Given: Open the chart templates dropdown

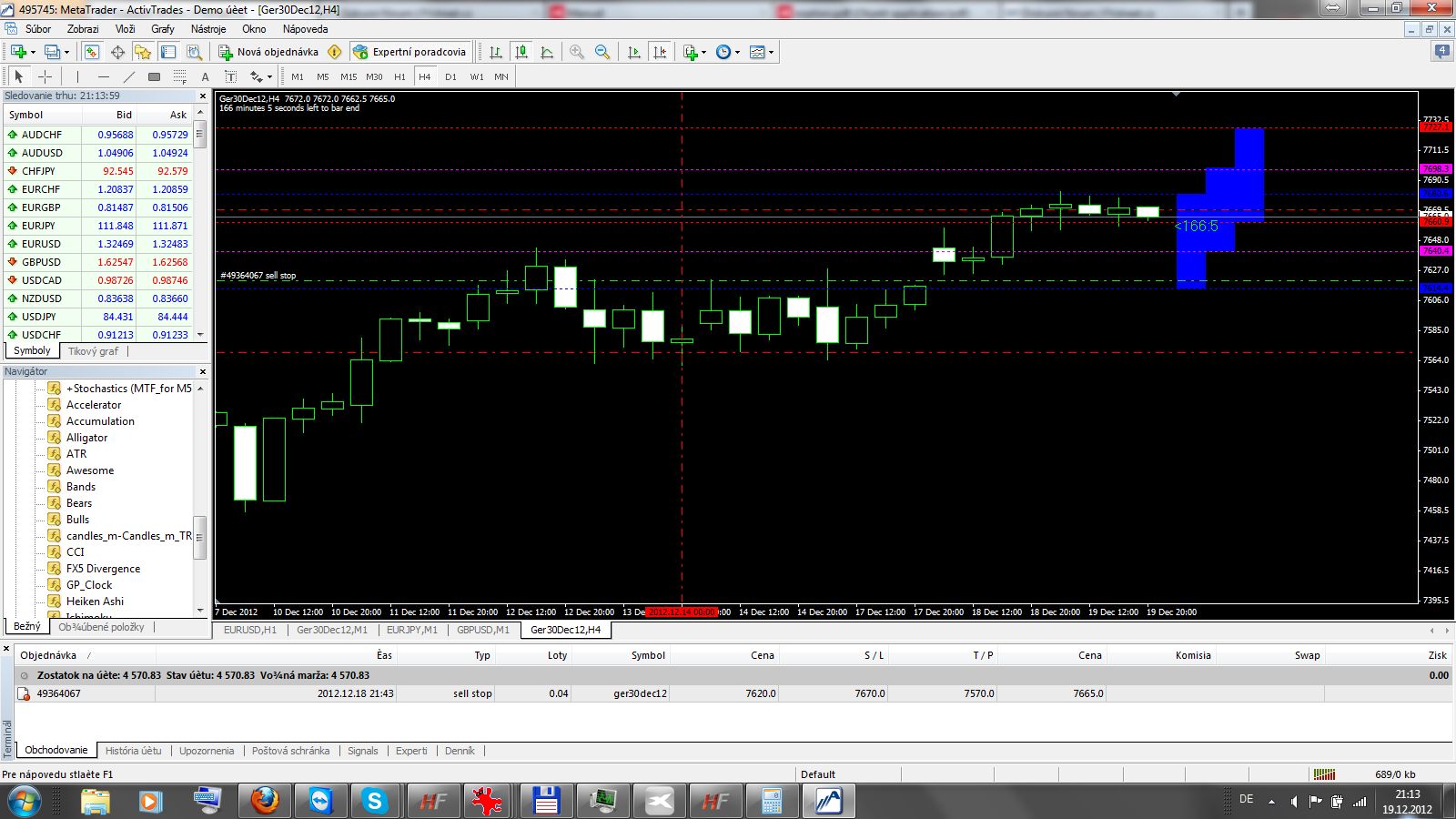Looking at the screenshot, I should coord(761,52).
